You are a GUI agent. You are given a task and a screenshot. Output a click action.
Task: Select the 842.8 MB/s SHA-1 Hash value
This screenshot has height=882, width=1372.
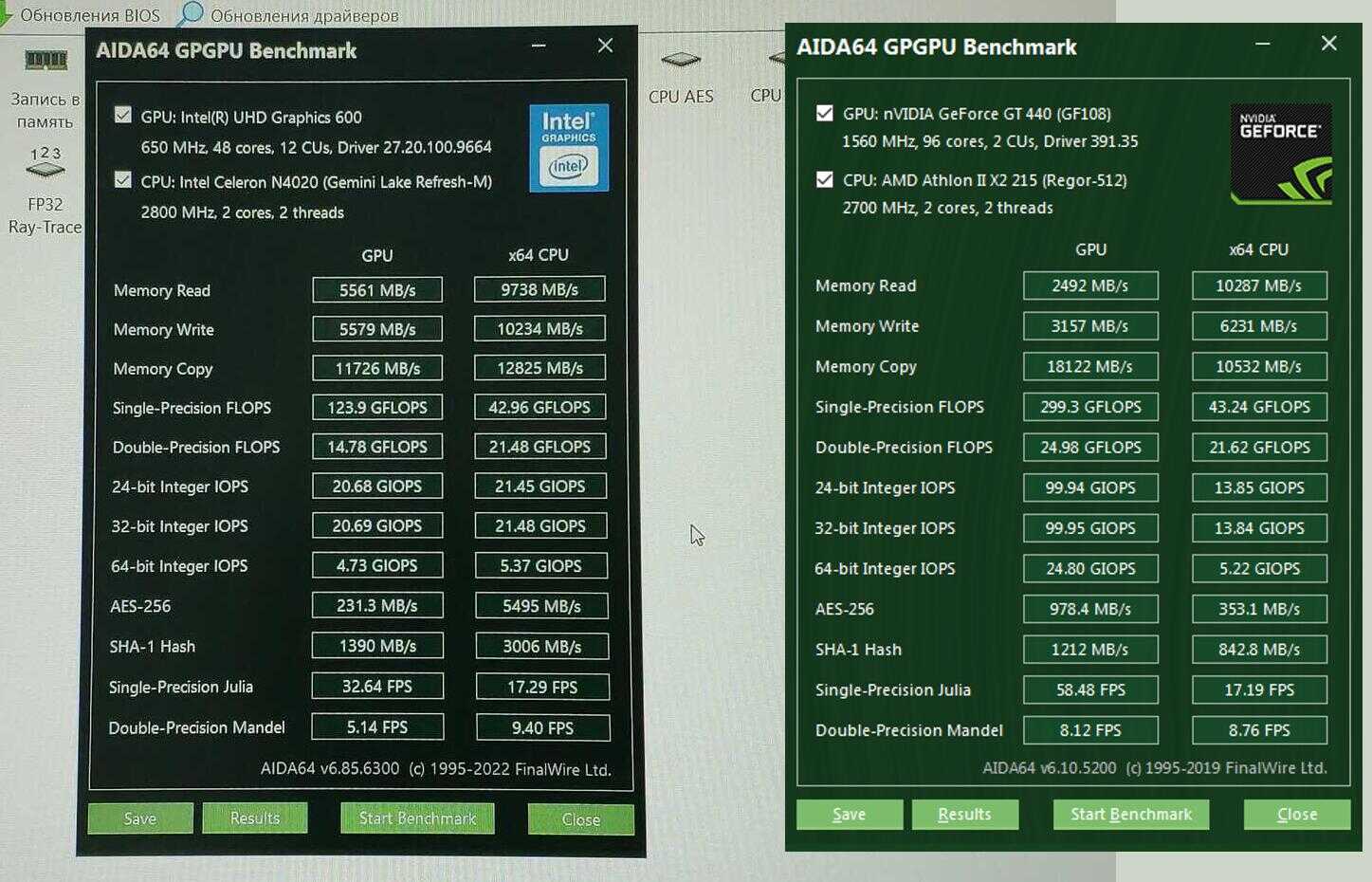[x=1259, y=650]
